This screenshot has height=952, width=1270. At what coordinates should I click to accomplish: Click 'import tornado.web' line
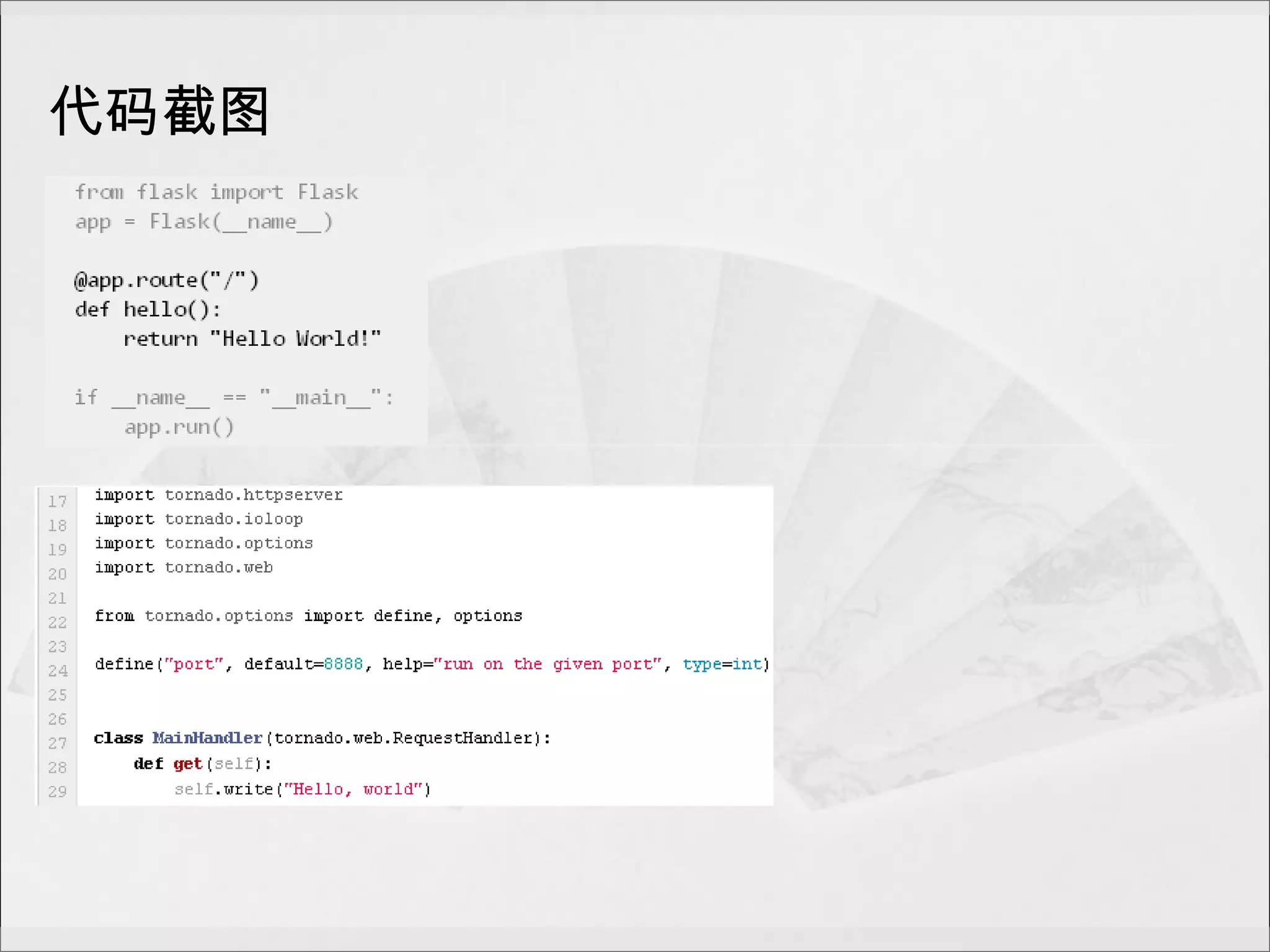pyautogui.click(x=184, y=567)
